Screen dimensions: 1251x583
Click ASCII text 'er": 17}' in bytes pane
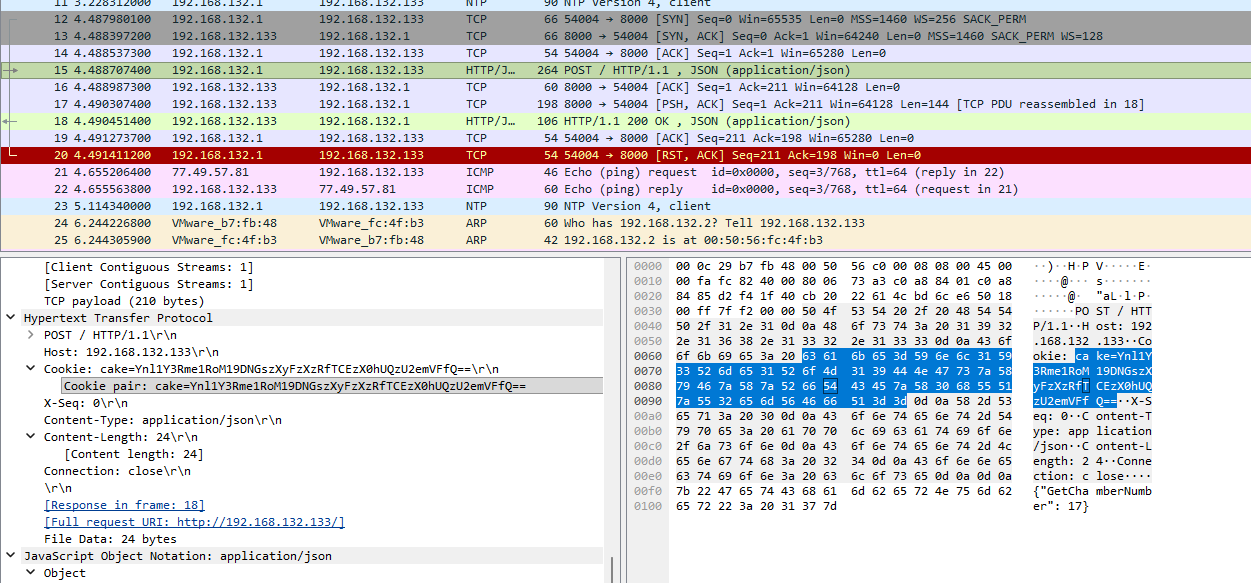point(1062,506)
